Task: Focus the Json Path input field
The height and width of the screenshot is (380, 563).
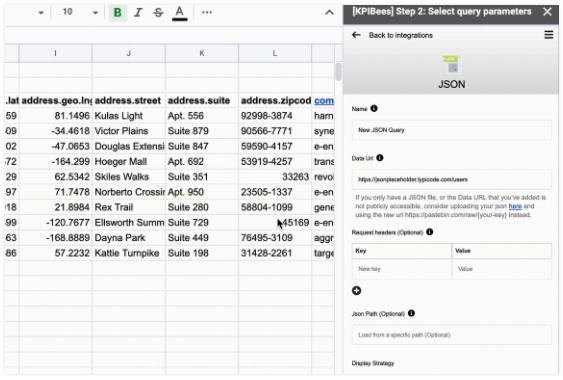Action: tap(451, 335)
